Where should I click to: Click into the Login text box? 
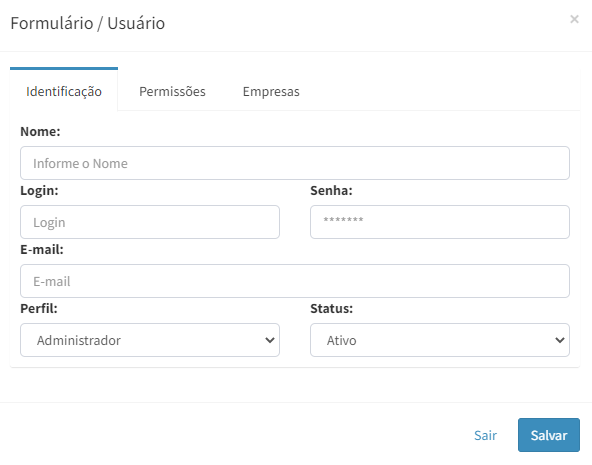pos(150,222)
